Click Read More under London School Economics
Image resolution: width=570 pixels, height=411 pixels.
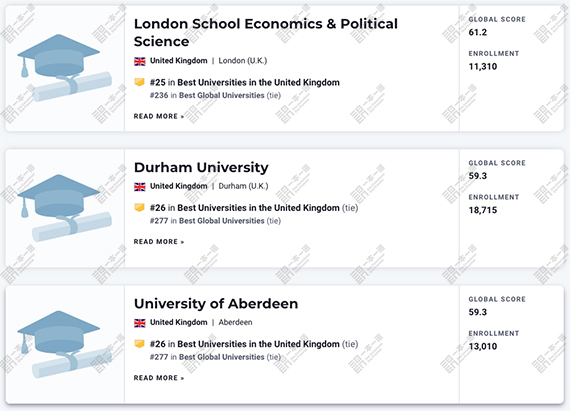159,116
